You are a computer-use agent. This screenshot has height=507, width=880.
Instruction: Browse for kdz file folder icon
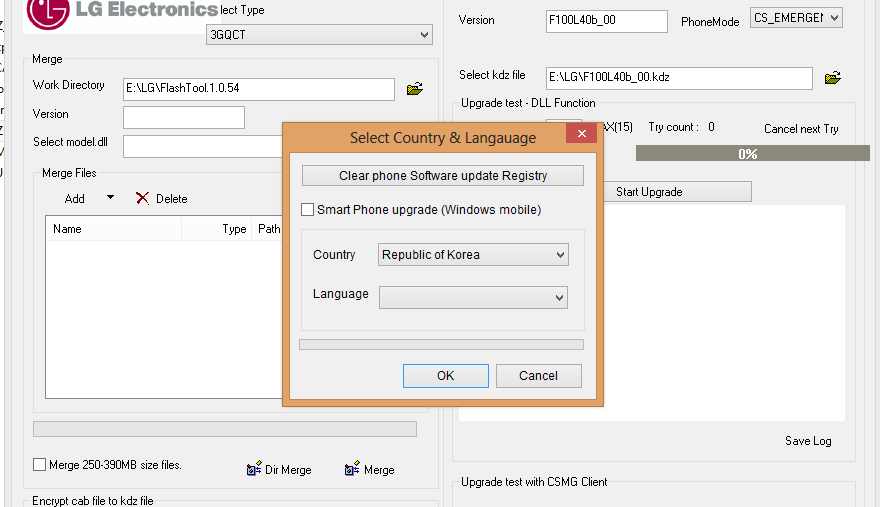pos(832,77)
